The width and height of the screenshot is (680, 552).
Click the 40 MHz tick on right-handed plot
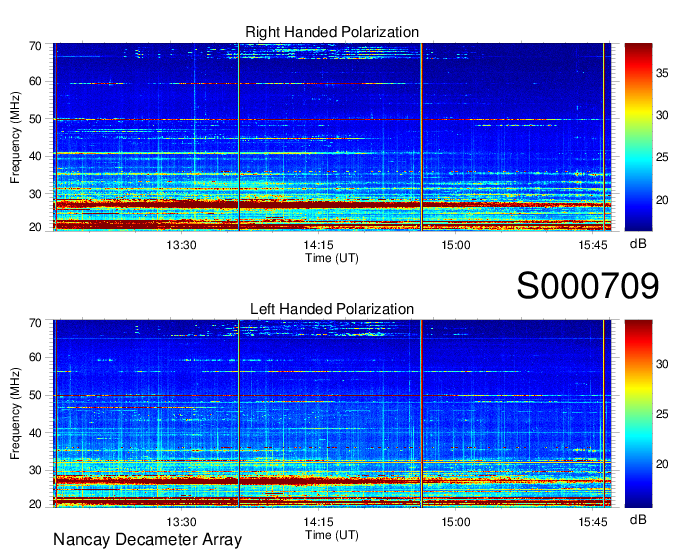point(35,156)
